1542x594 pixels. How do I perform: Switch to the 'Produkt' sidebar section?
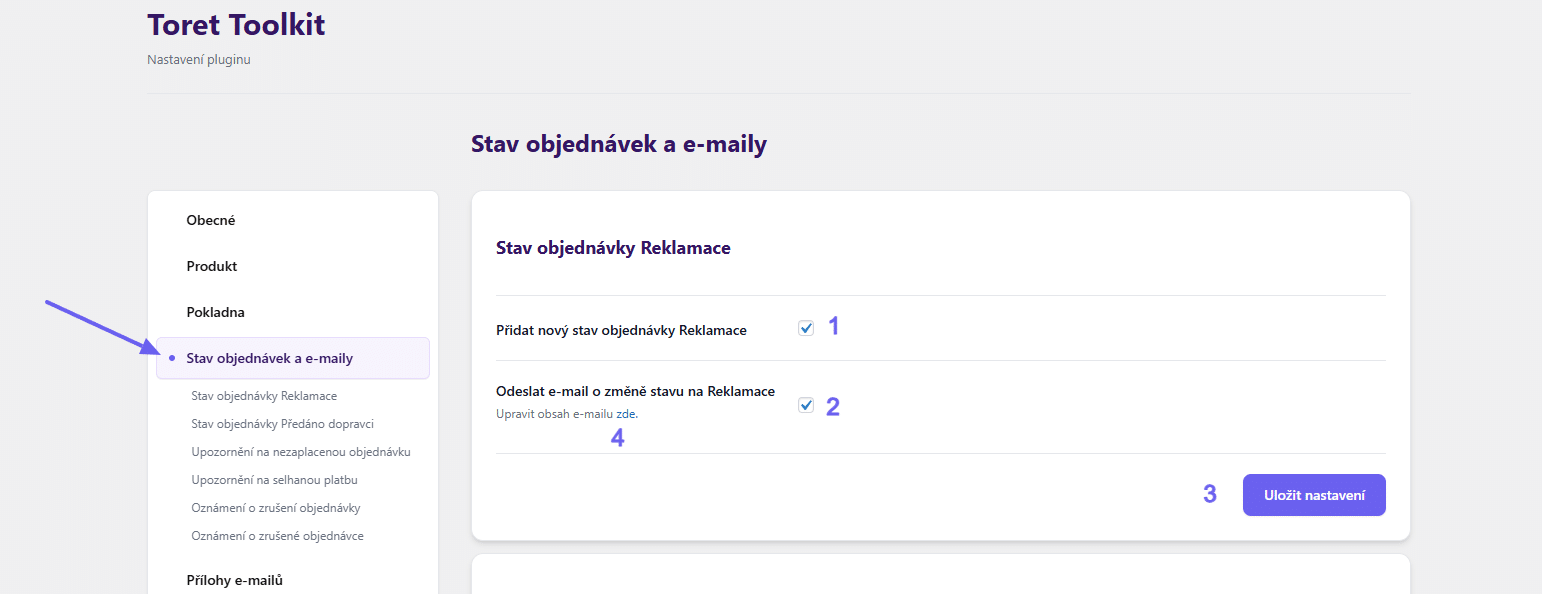[x=212, y=266]
